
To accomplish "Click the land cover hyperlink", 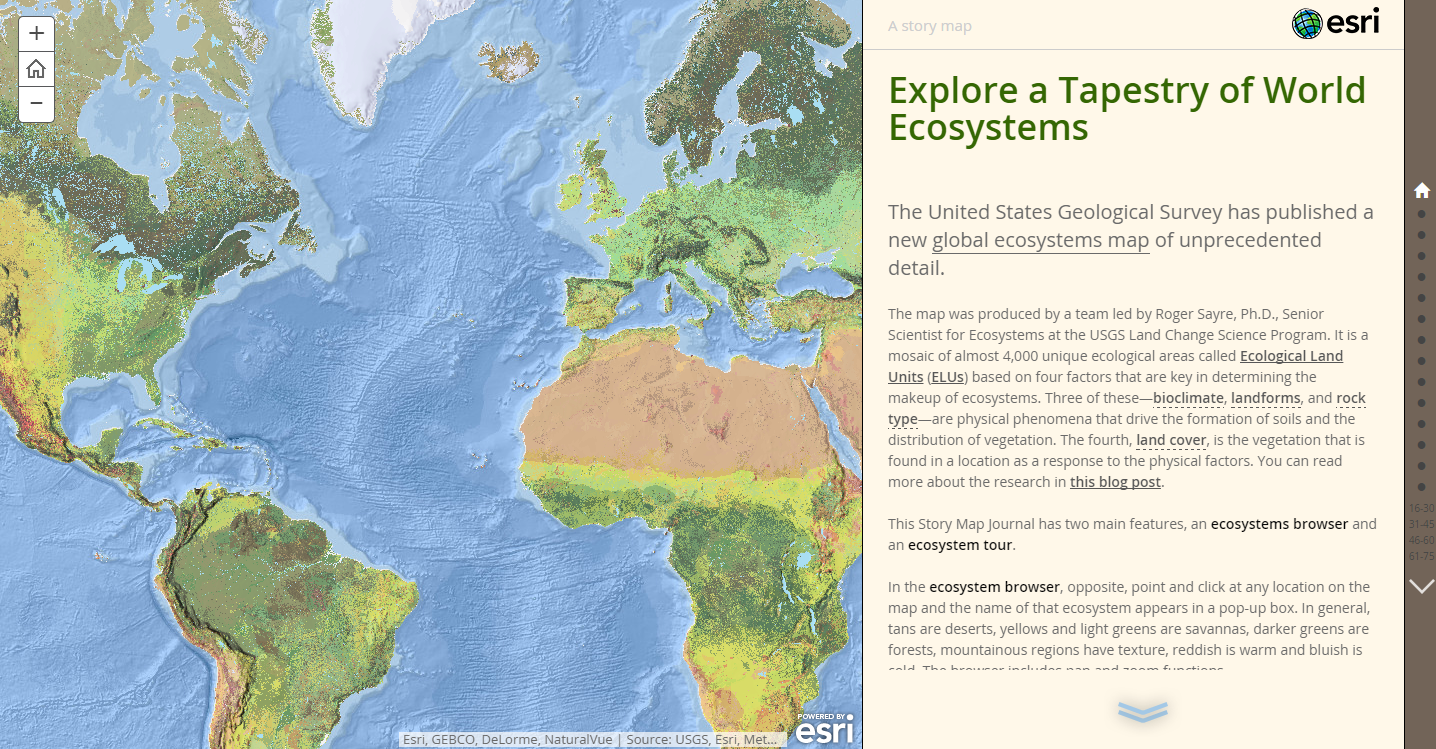I will (x=1170, y=440).
